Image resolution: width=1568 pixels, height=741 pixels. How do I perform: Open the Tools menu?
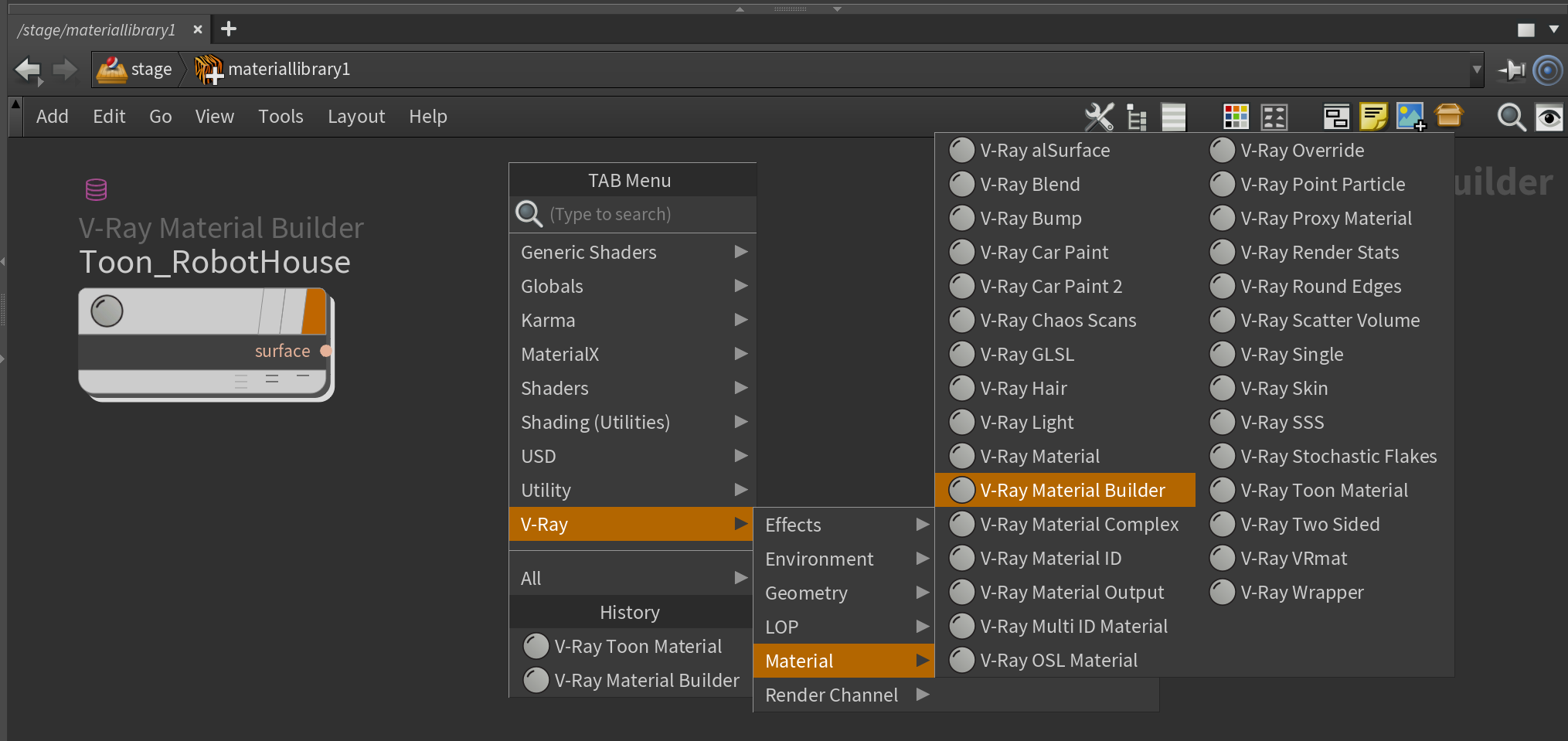pyautogui.click(x=281, y=117)
